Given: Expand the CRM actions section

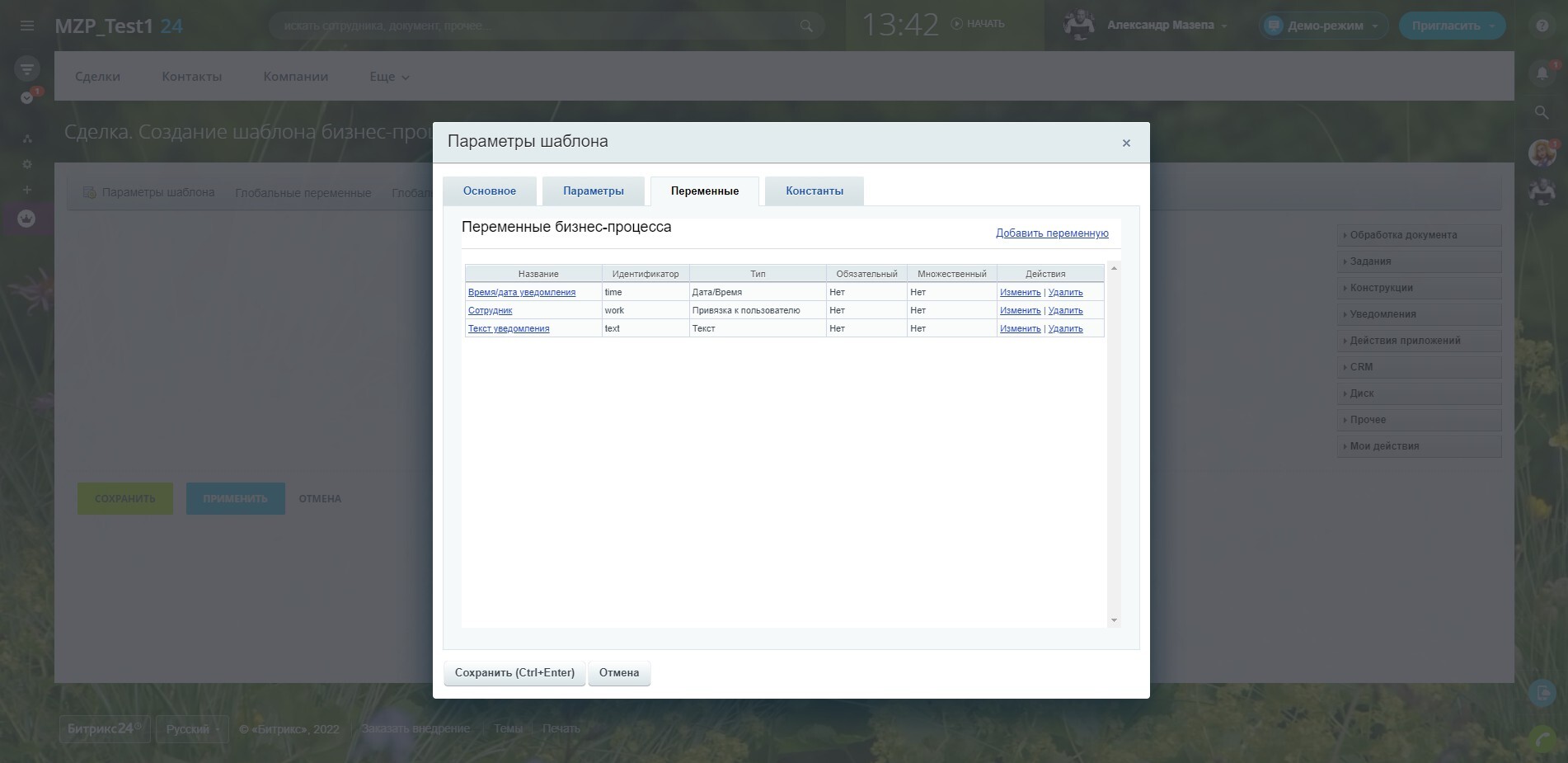Looking at the screenshot, I should click(x=1419, y=367).
